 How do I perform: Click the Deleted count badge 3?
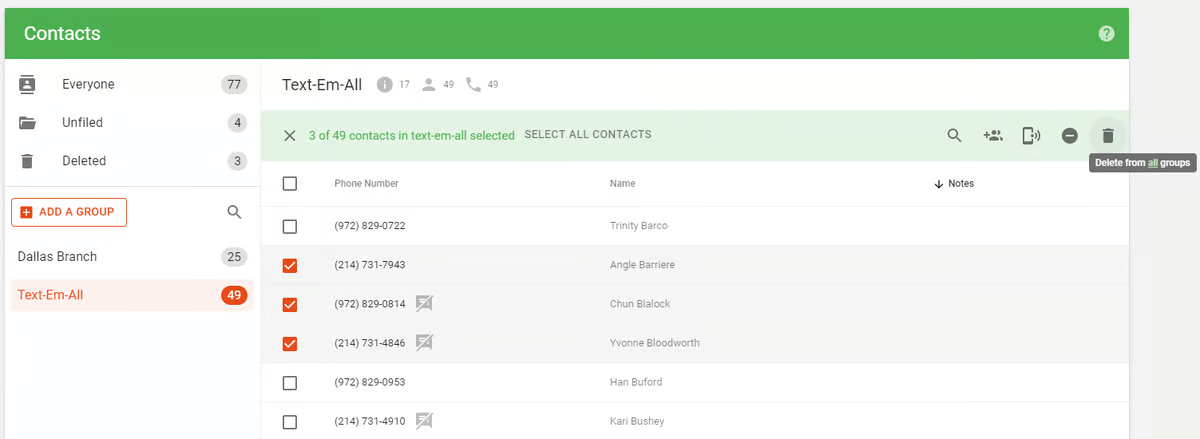point(237,161)
